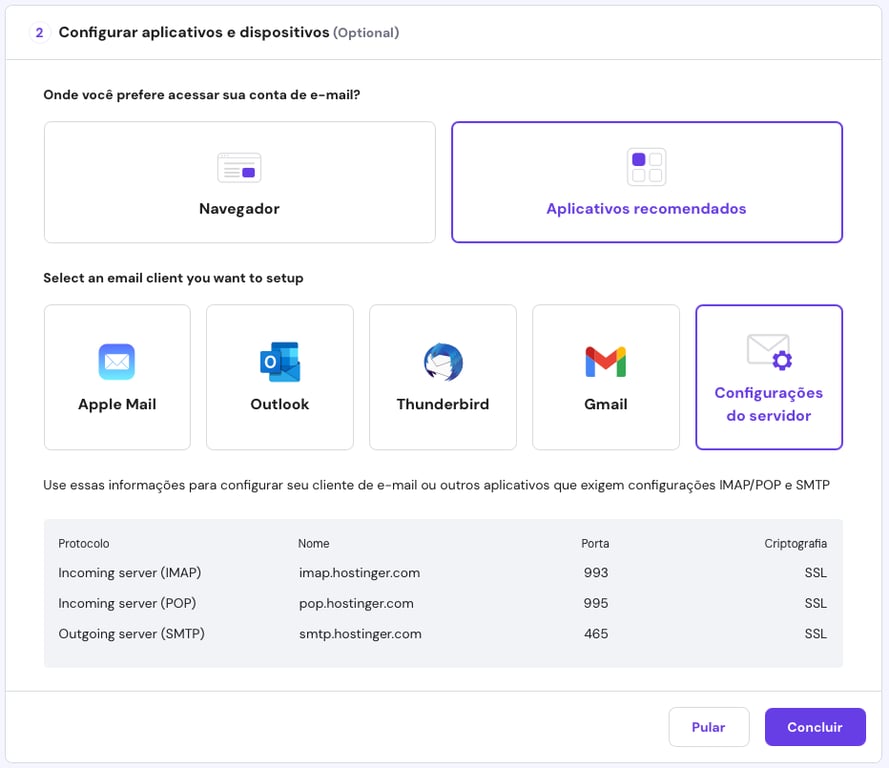
Task: Choose the Thunderbird icon
Action: (442, 361)
